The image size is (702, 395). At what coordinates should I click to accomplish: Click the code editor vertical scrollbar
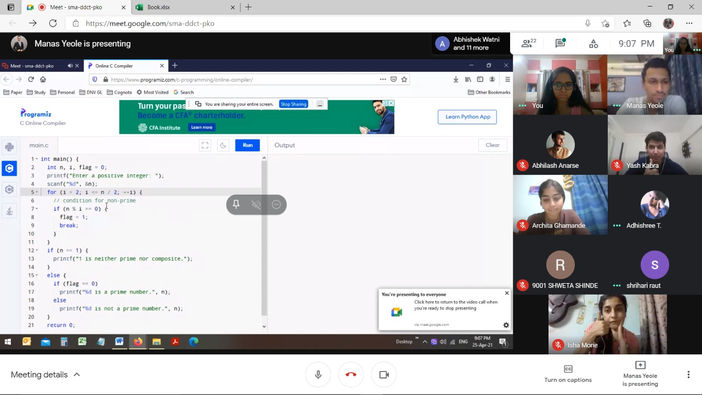[x=264, y=237]
